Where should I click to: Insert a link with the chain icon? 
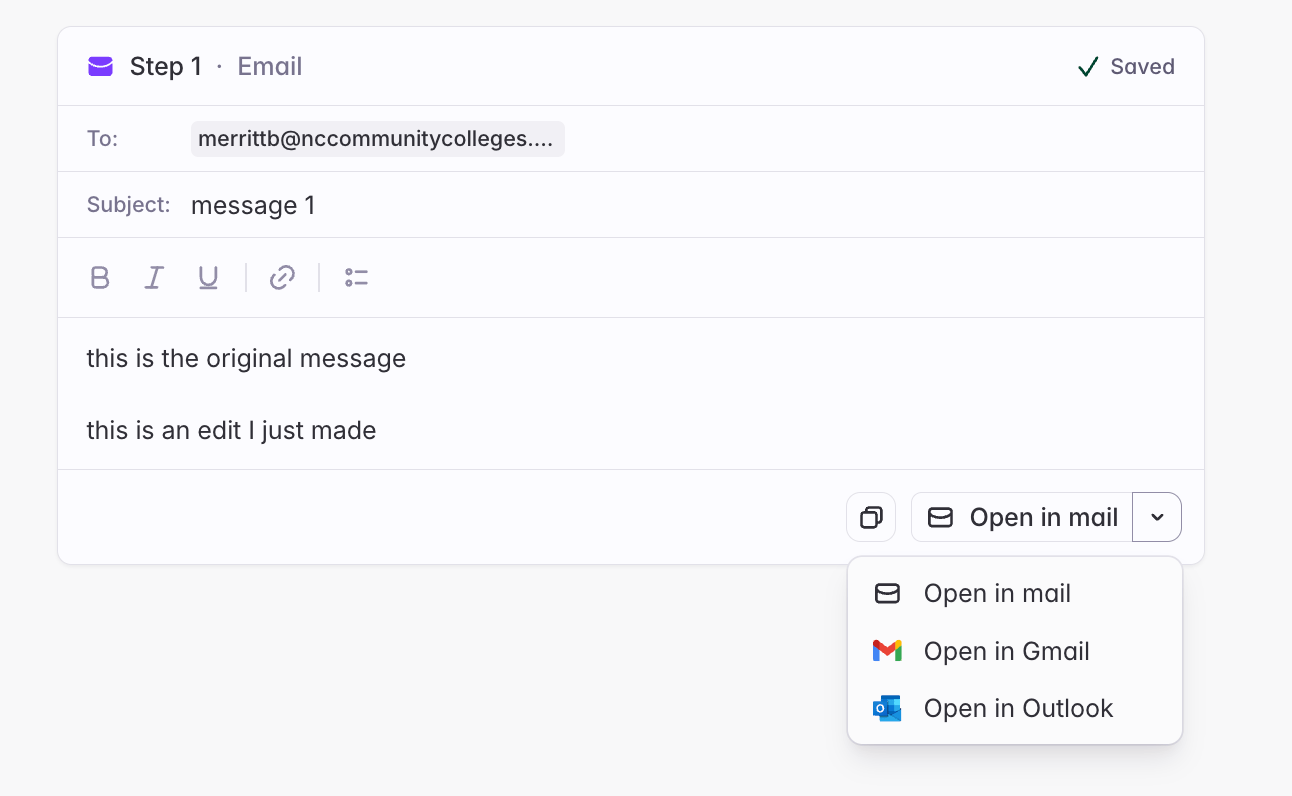282,277
